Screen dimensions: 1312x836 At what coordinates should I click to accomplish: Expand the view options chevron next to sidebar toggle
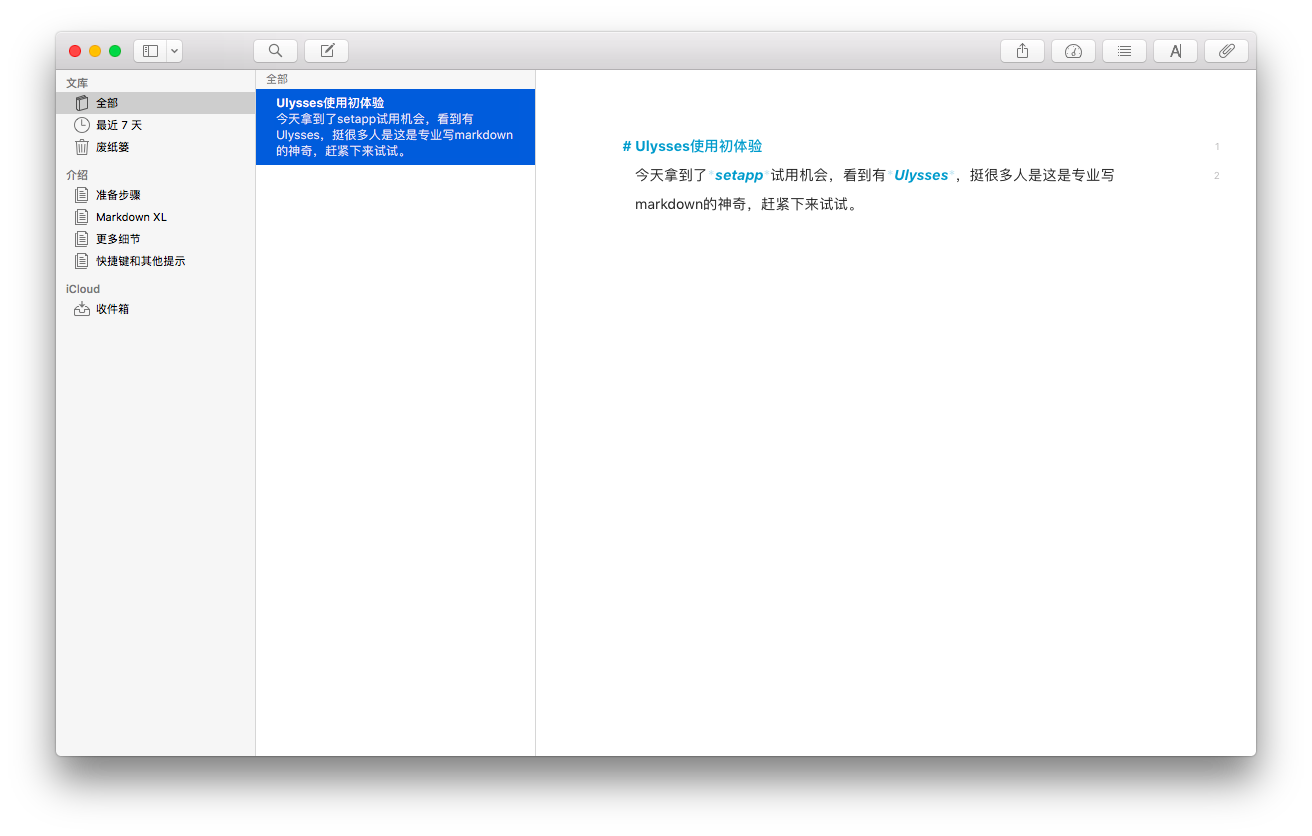pos(174,50)
